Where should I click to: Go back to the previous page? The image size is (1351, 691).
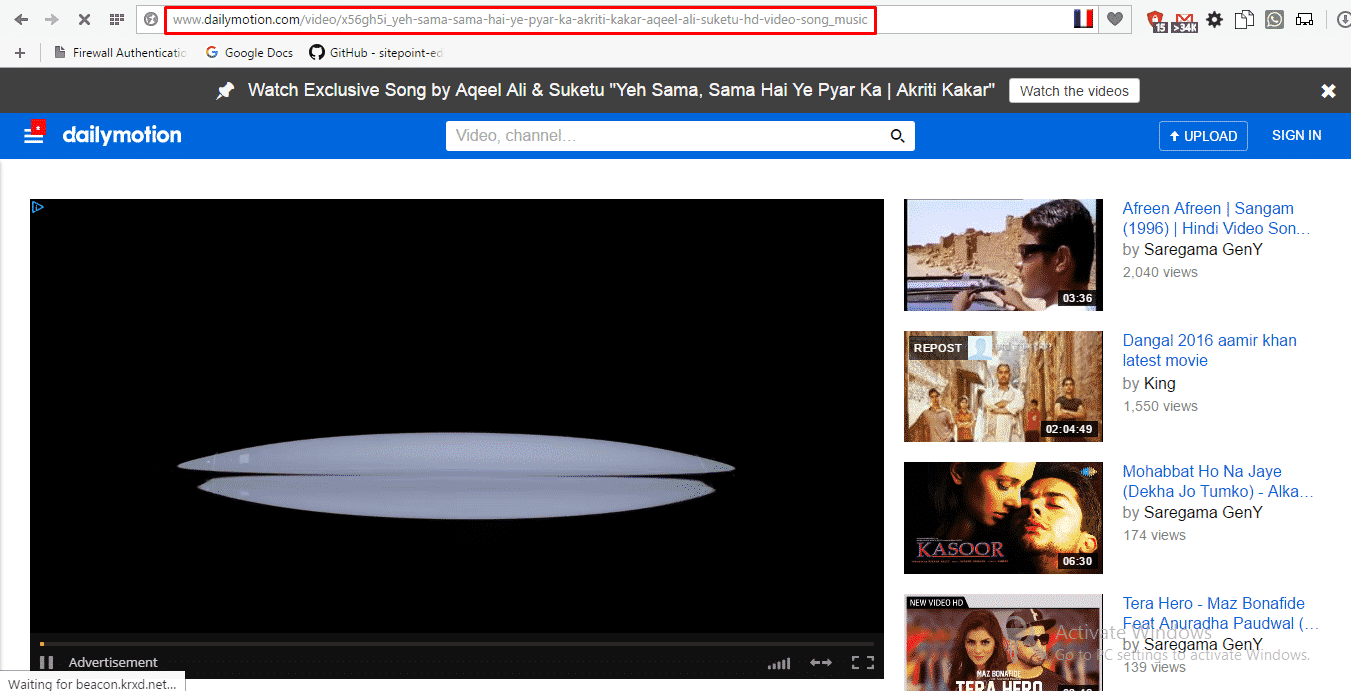point(21,20)
